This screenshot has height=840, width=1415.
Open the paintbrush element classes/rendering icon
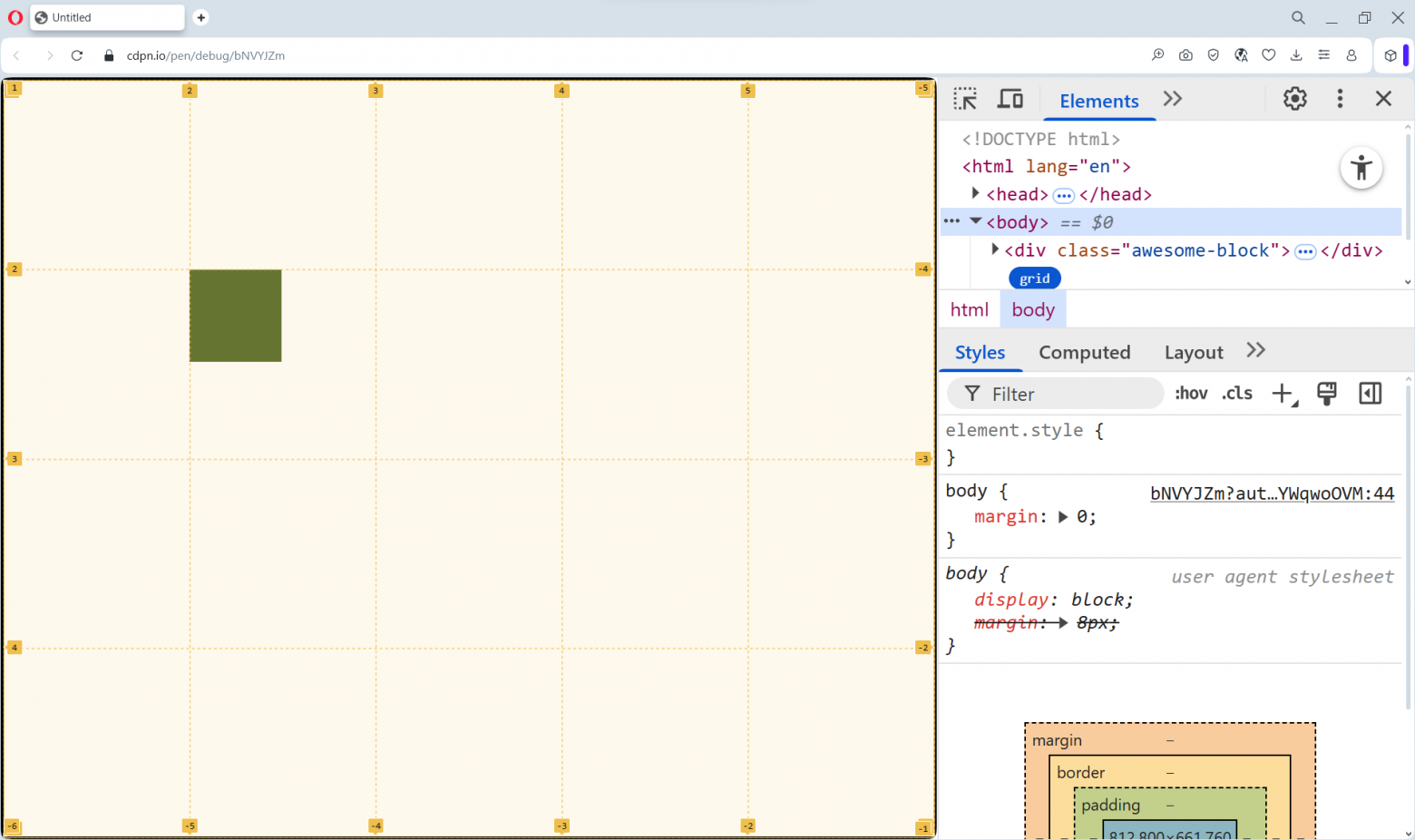click(x=1327, y=394)
